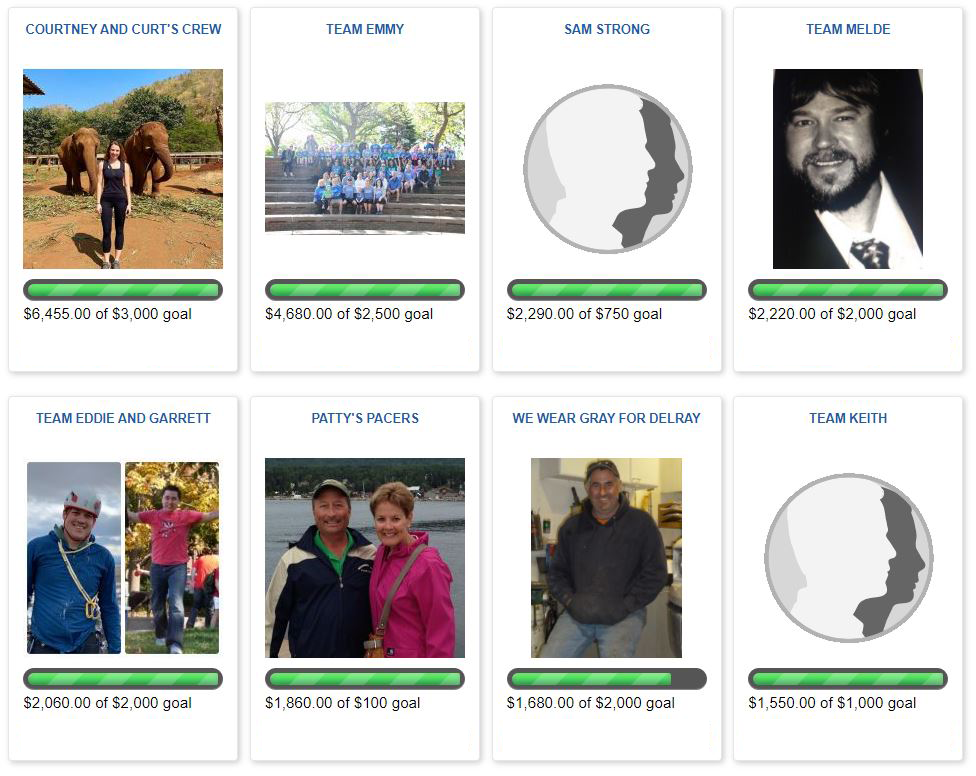
Task: Open the Team Melde title link
Action: pyautogui.click(x=848, y=29)
